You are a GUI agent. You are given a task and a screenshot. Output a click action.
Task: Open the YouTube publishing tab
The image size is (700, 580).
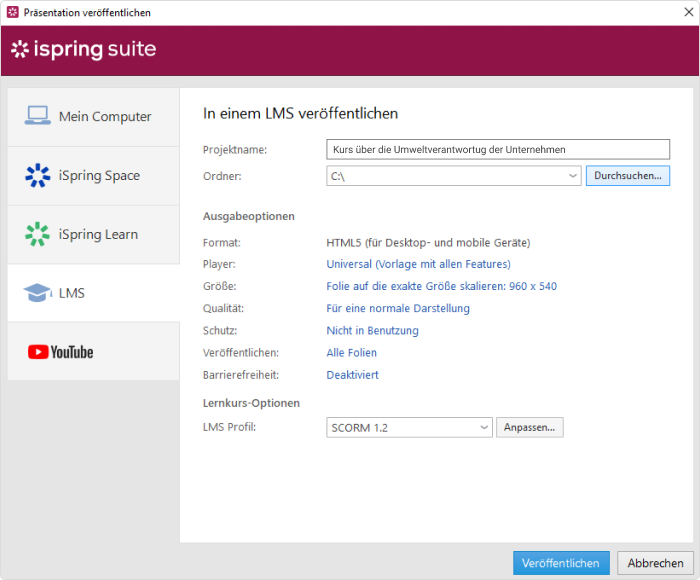coord(94,351)
